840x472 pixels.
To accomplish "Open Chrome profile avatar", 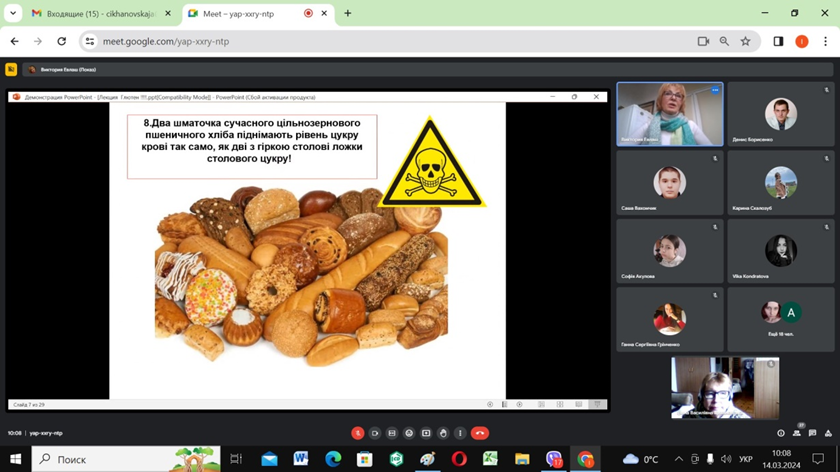I will [x=801, y=41].
